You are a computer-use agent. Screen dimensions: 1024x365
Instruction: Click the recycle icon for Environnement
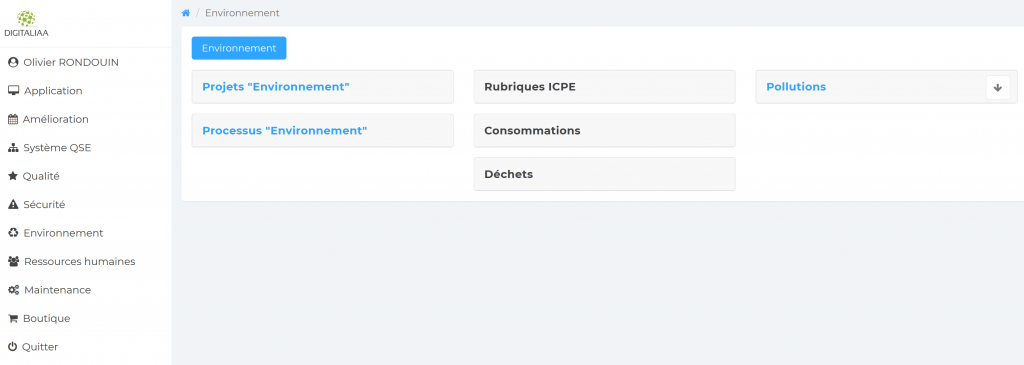[x=13, y=233]
